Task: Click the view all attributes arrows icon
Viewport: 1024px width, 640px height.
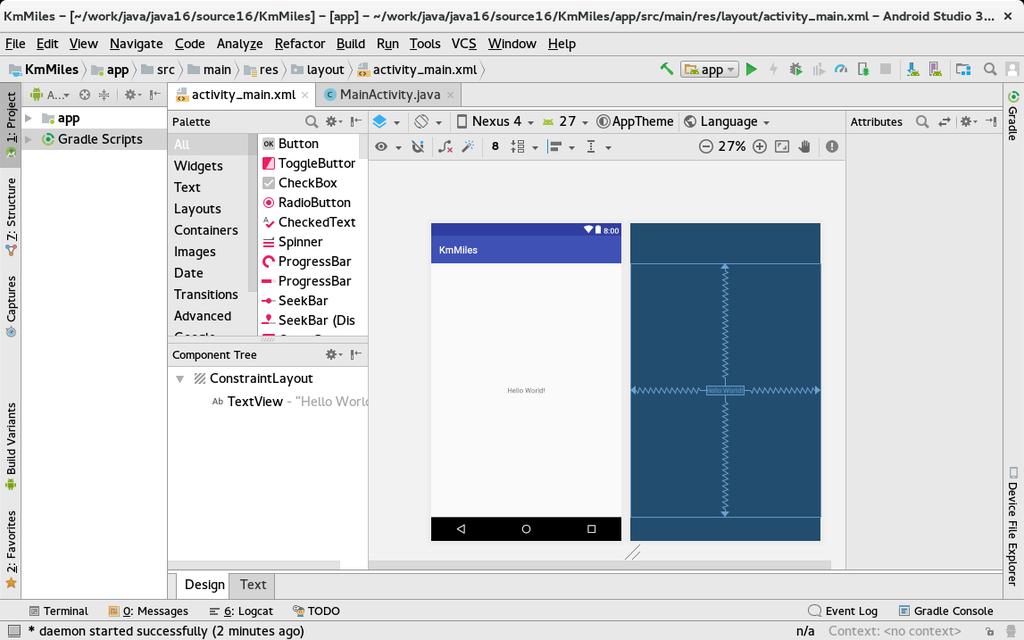Action: click(944, 121)
